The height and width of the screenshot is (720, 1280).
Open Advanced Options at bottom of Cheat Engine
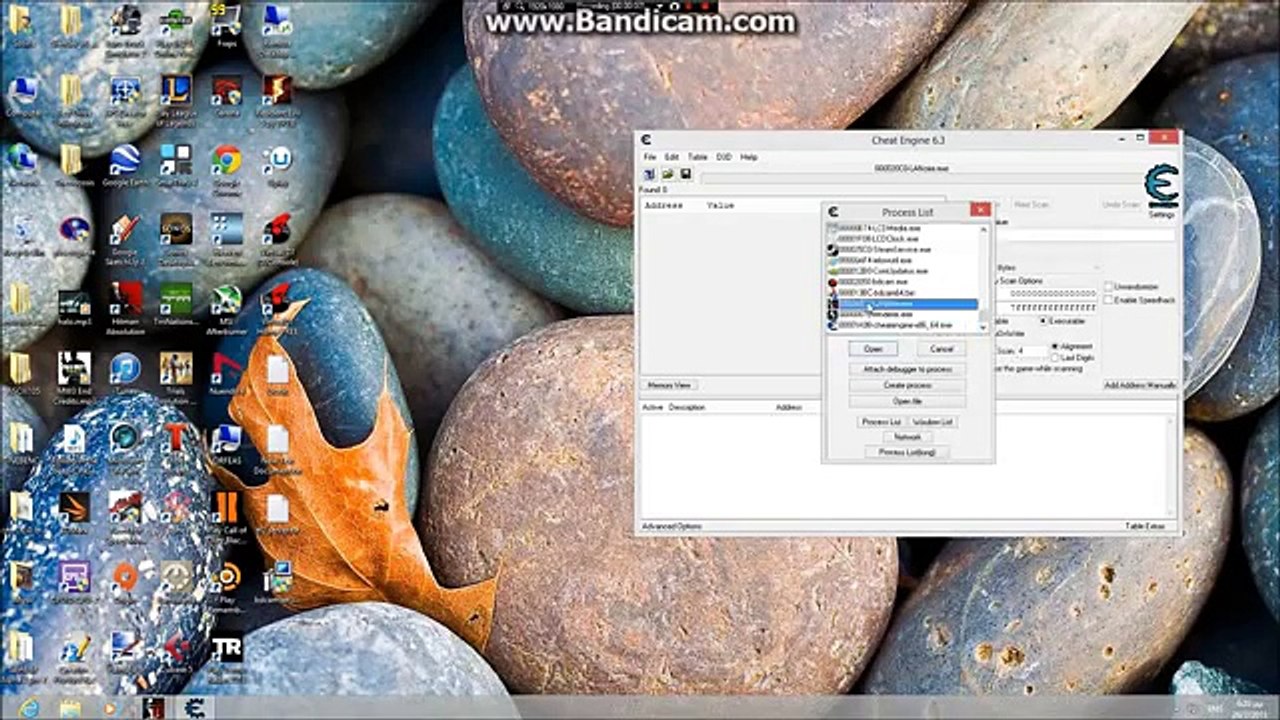point(672,526)
